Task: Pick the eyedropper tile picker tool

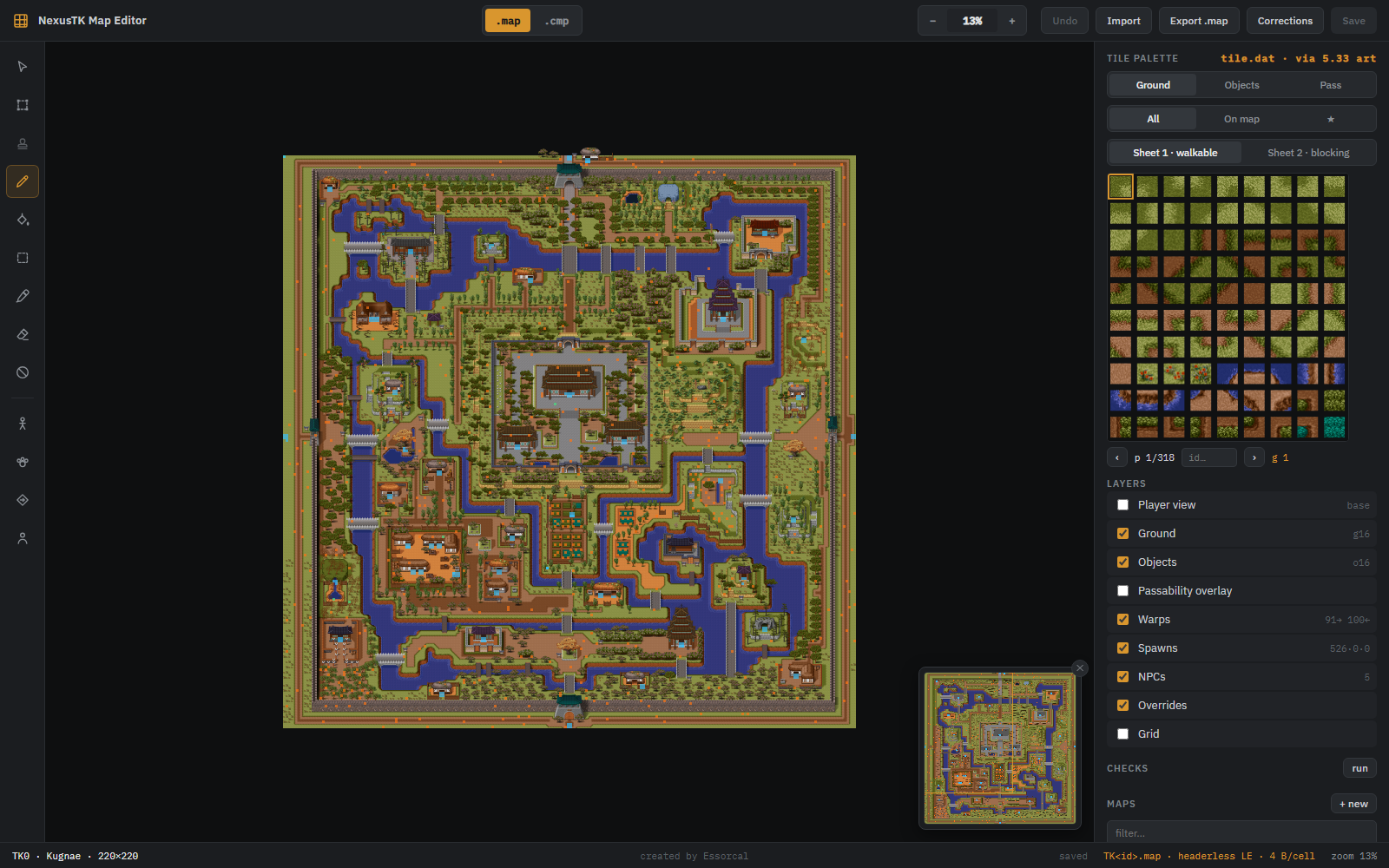Action: click(23, 296)
